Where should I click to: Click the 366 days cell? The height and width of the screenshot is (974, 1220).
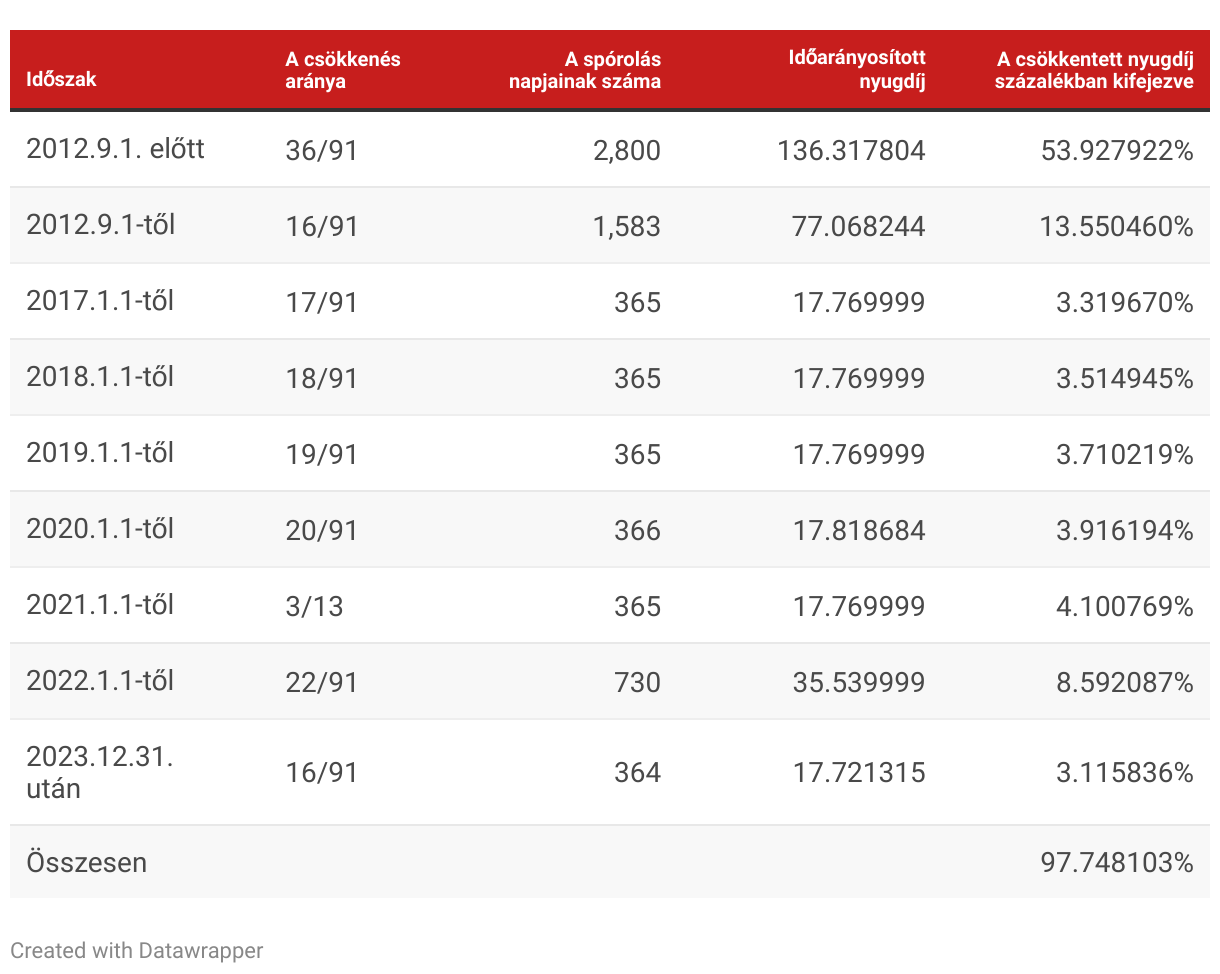[x=638, y=530]
